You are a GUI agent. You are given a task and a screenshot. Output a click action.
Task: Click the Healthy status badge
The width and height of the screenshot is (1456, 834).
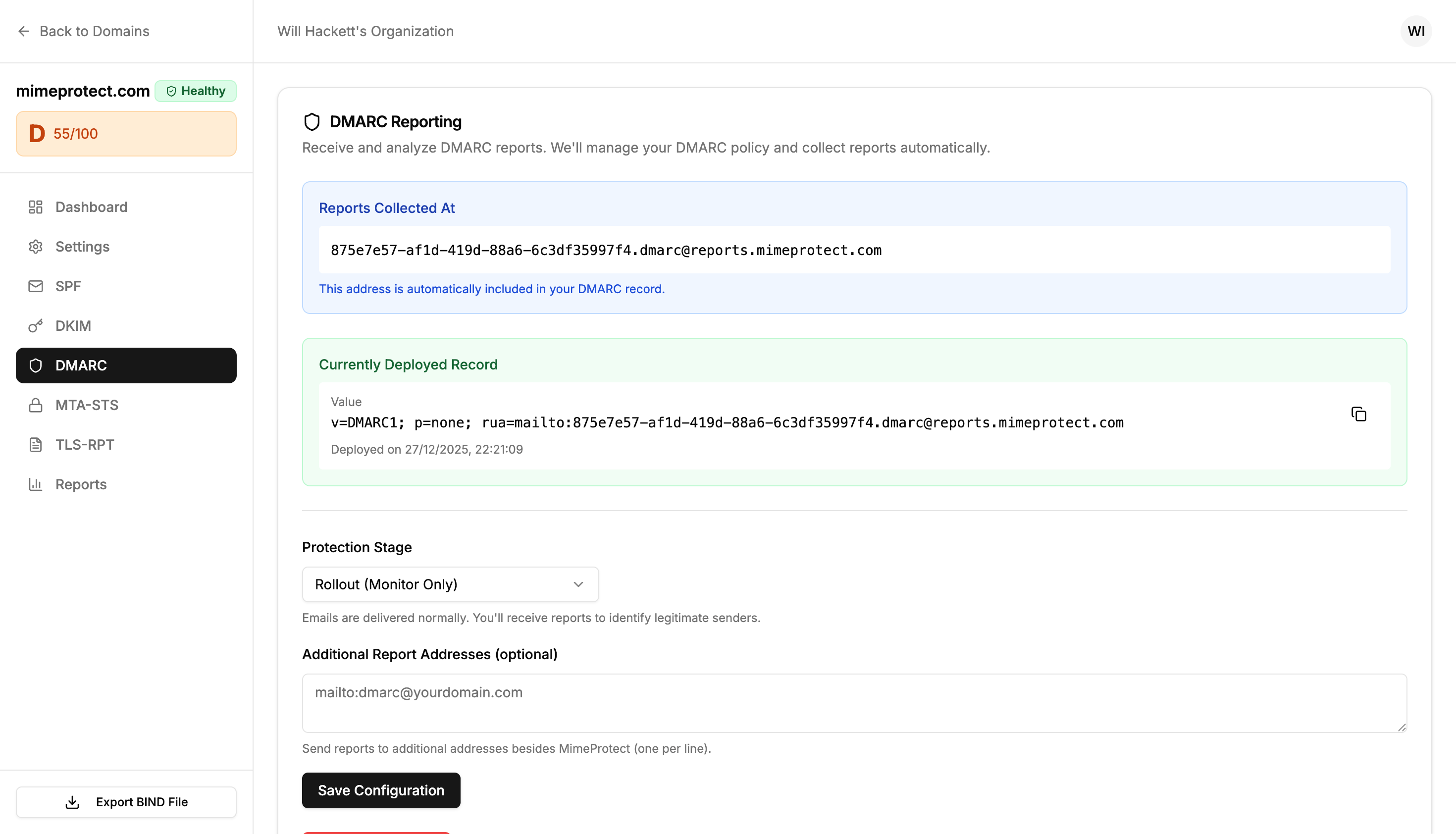[195, 91]
